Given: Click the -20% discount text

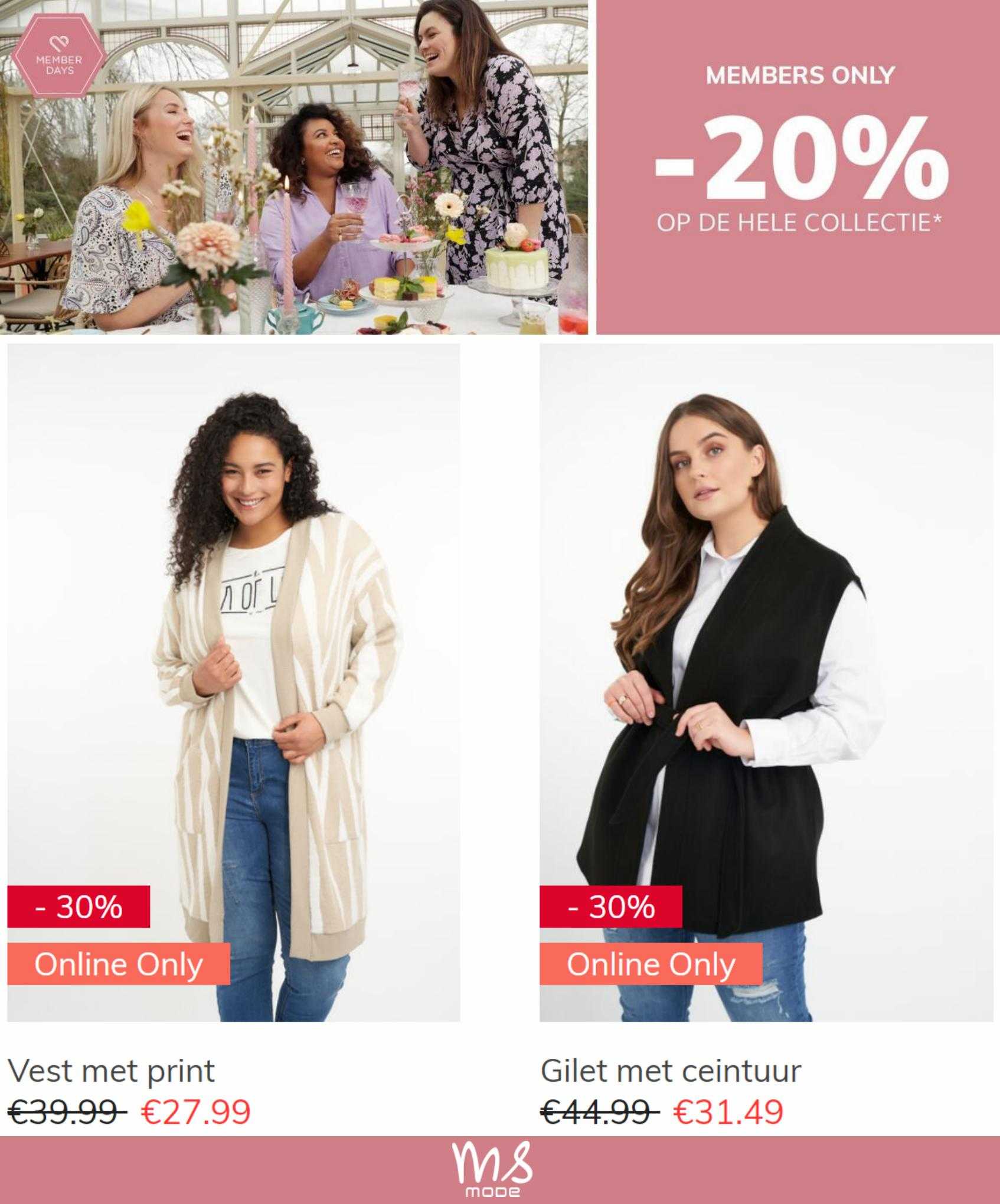Looking at the screenshot, I should [801, 158].
